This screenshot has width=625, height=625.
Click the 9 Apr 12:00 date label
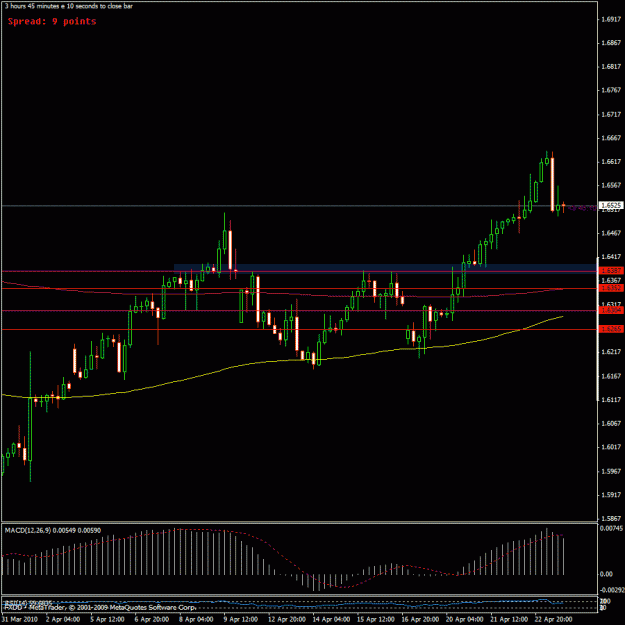tap(241, 619)
